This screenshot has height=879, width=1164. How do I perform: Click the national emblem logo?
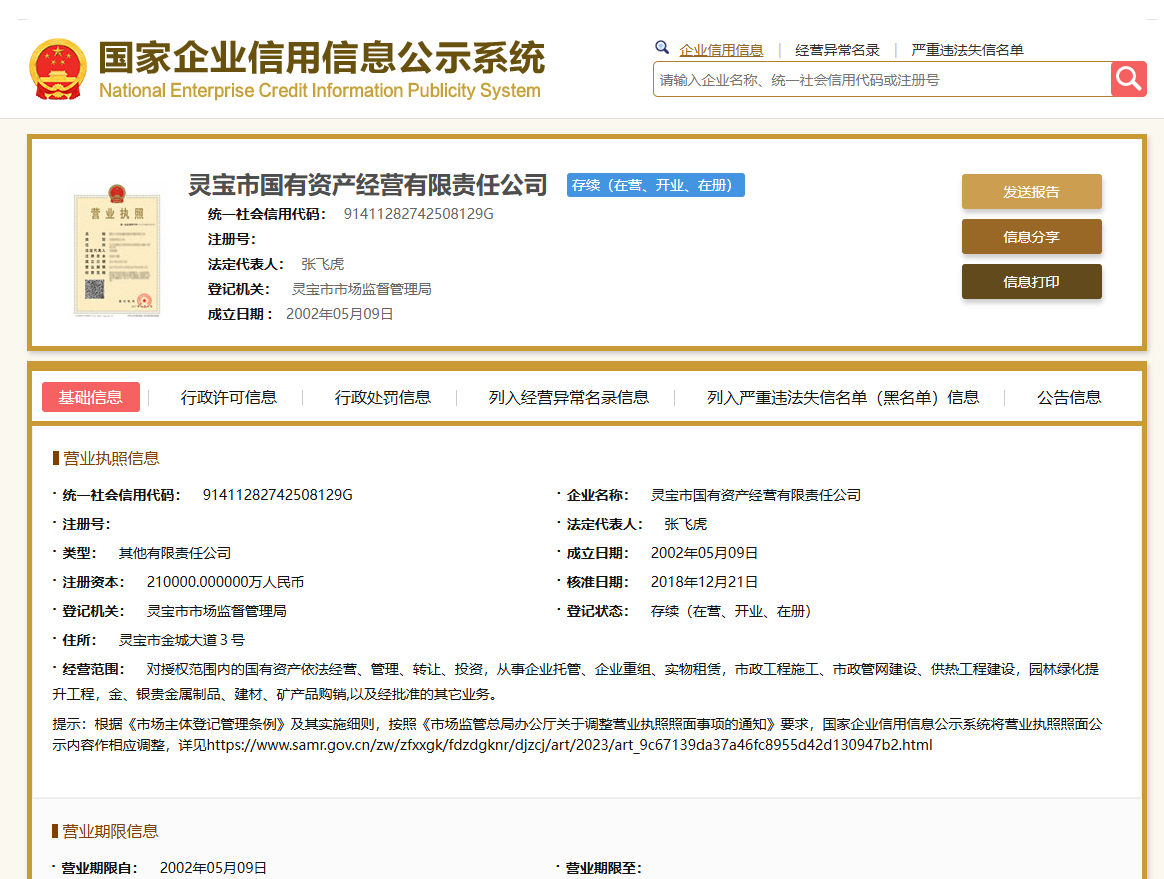pyautogui.click(x=58, y=69)
